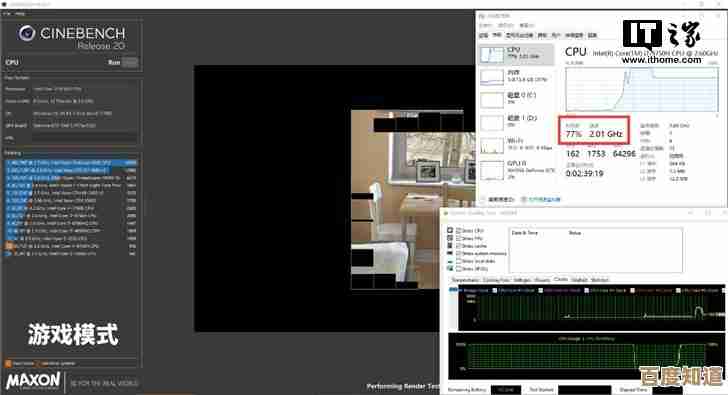
Task: Switch to the 性能 tab in Task Manager
Action: click(497, 35)
